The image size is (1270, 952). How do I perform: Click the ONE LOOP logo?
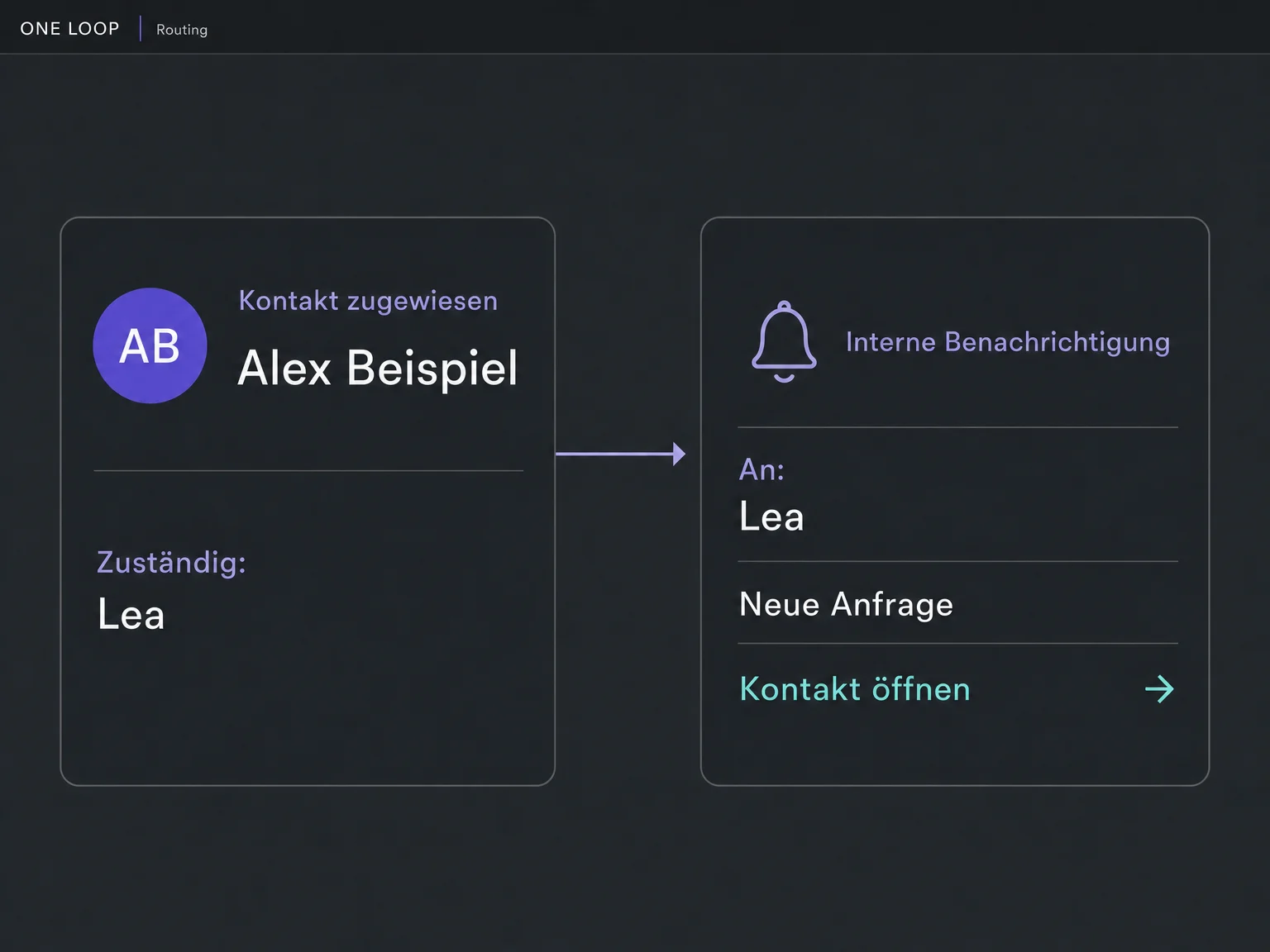point(69,29)
